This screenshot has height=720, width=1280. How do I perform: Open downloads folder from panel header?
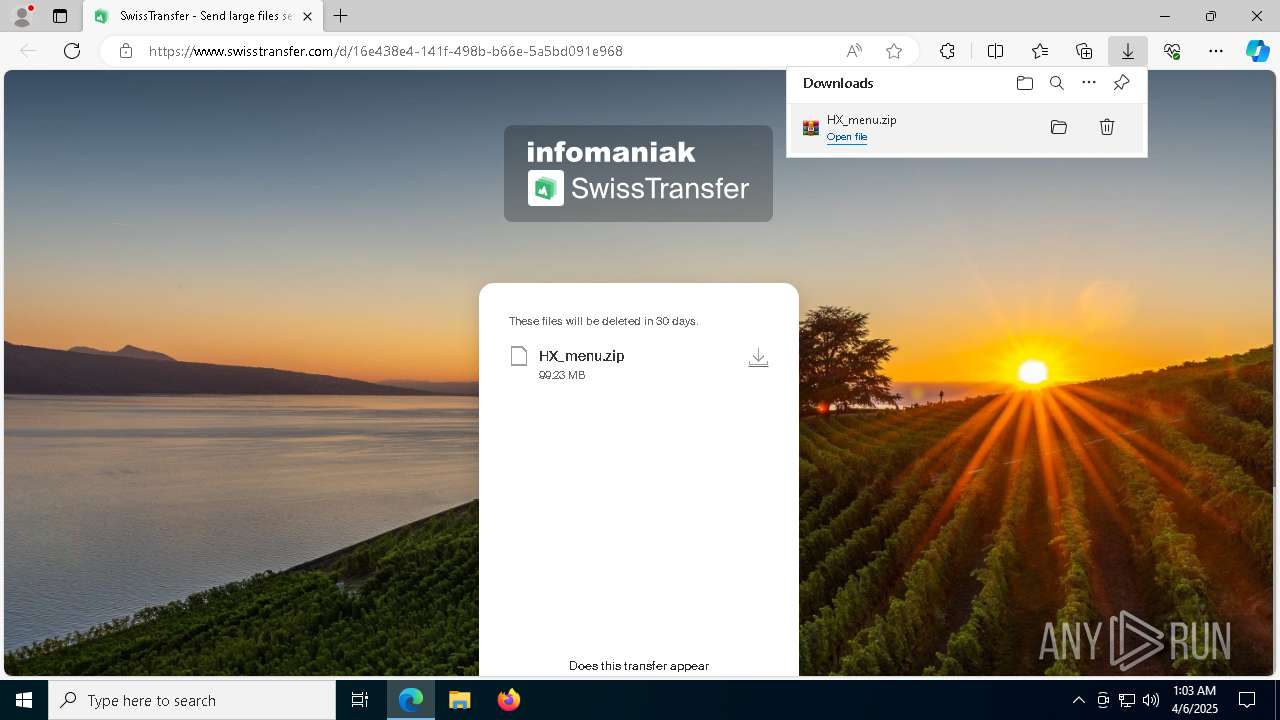1025,83
